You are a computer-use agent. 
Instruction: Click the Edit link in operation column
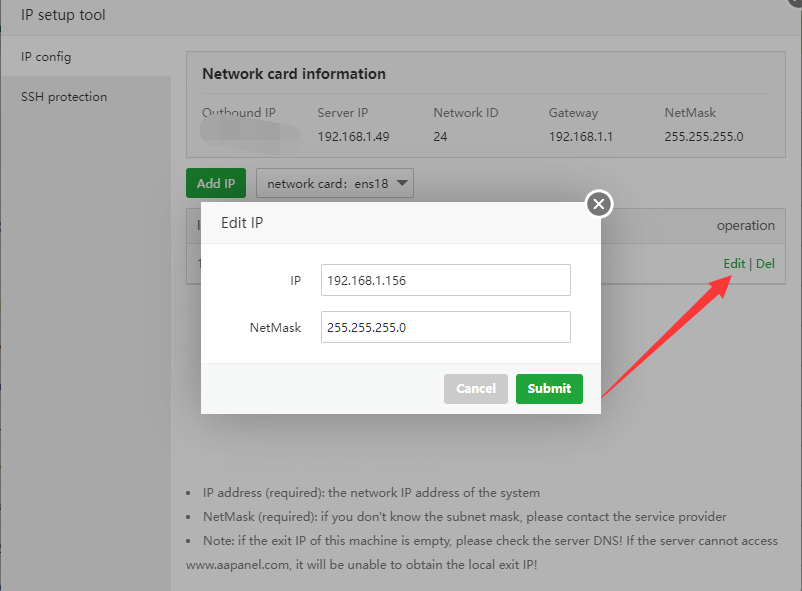[x=734, y=264]
